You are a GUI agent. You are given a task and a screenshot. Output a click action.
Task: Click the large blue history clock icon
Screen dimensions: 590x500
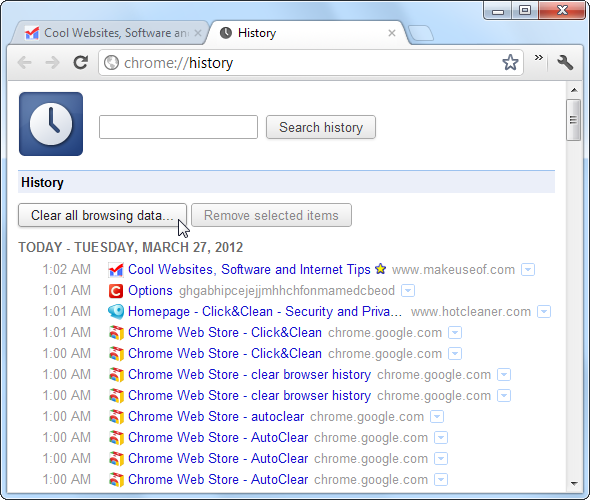[51, 124]
